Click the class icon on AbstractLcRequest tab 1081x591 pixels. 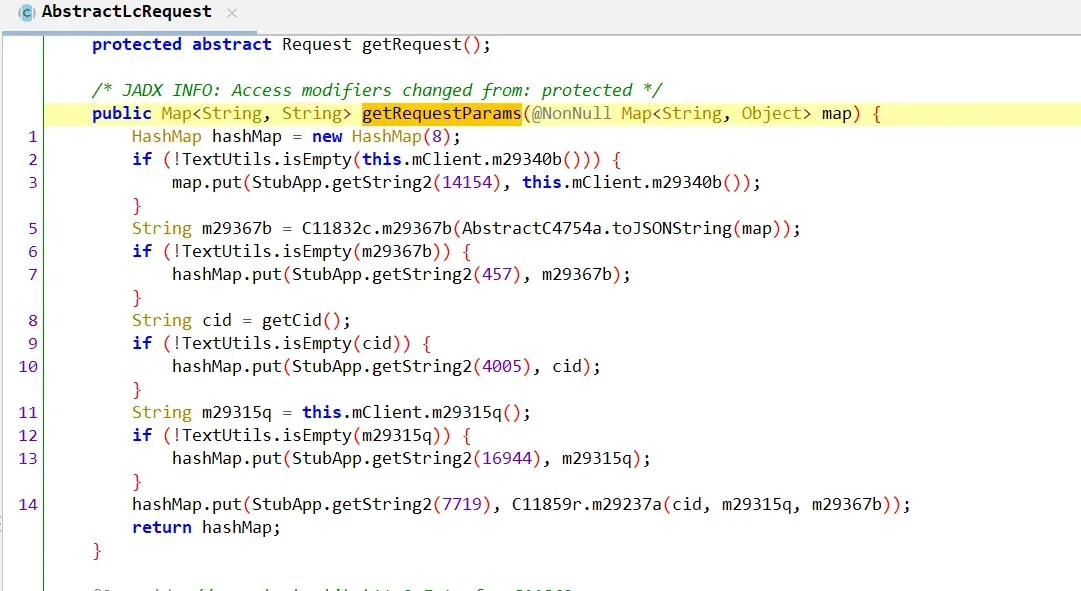pyautogui.click(x=26, y=12)
